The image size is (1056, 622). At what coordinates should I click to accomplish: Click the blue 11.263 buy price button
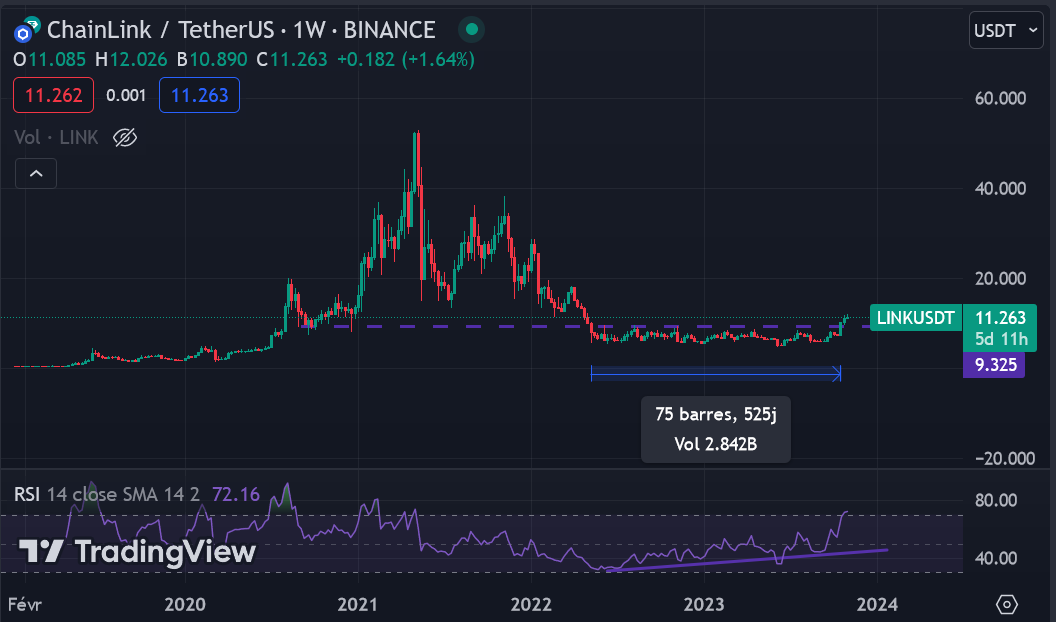coord(199,96)
